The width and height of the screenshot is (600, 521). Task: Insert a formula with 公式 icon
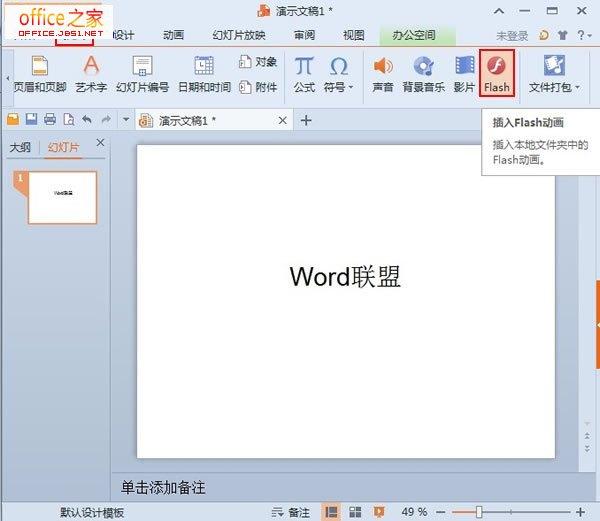(x=304, y=72)
